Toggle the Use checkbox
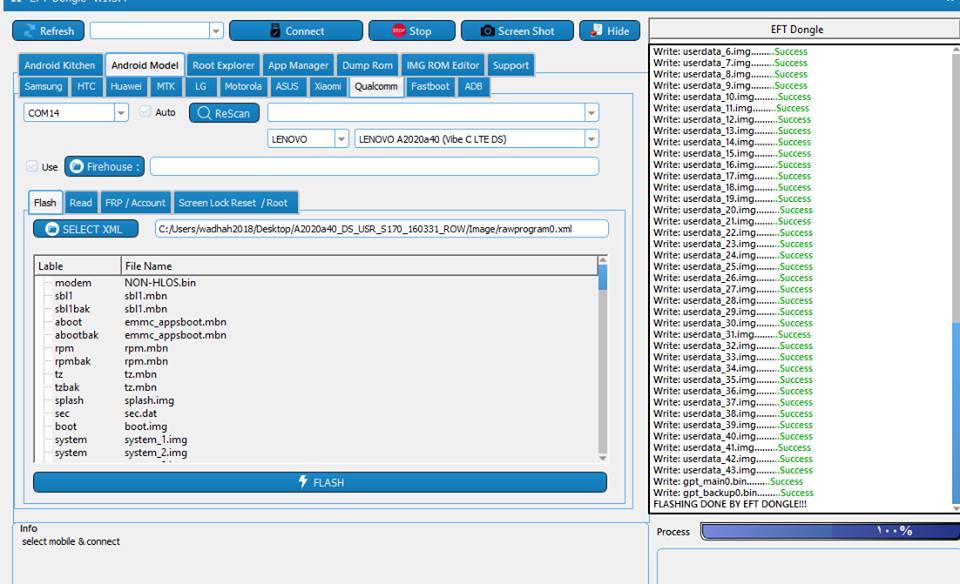Image resolution: width=960 pixels, height=584 pixels. (32, 166)
